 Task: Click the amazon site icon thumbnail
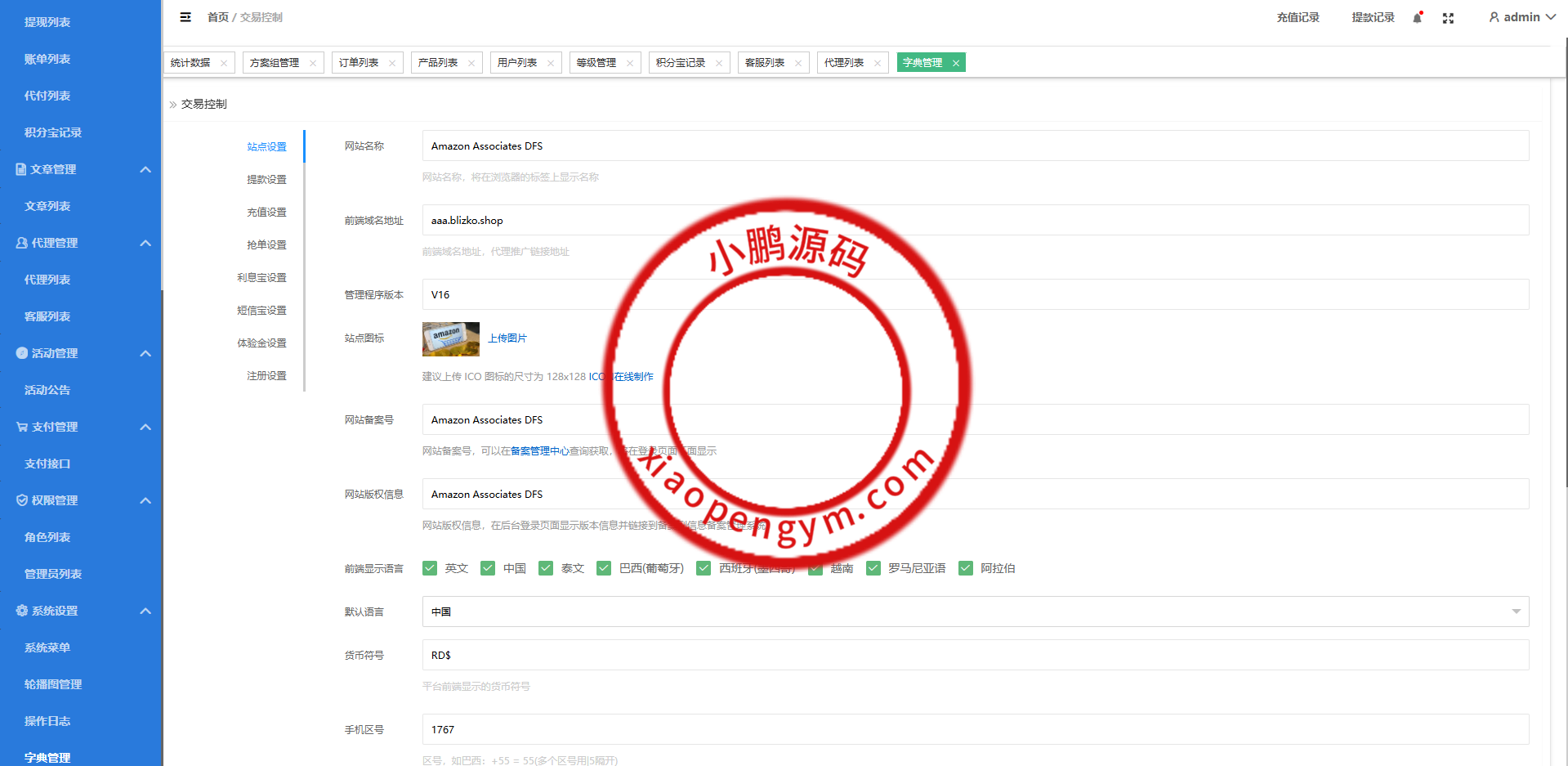point(450,338)
